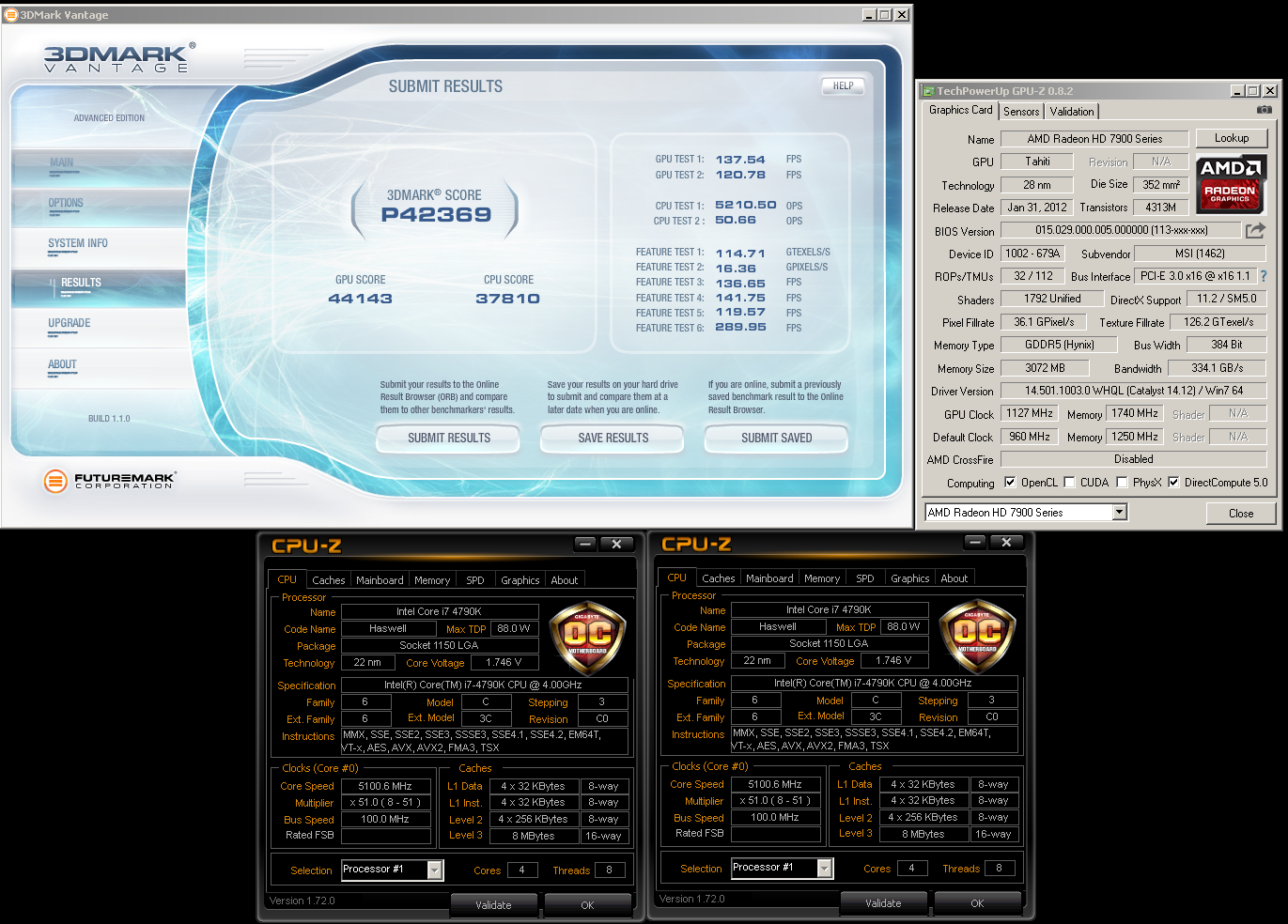
Task: Click the 3DMark Vantage logo
Action: point(119,58)
